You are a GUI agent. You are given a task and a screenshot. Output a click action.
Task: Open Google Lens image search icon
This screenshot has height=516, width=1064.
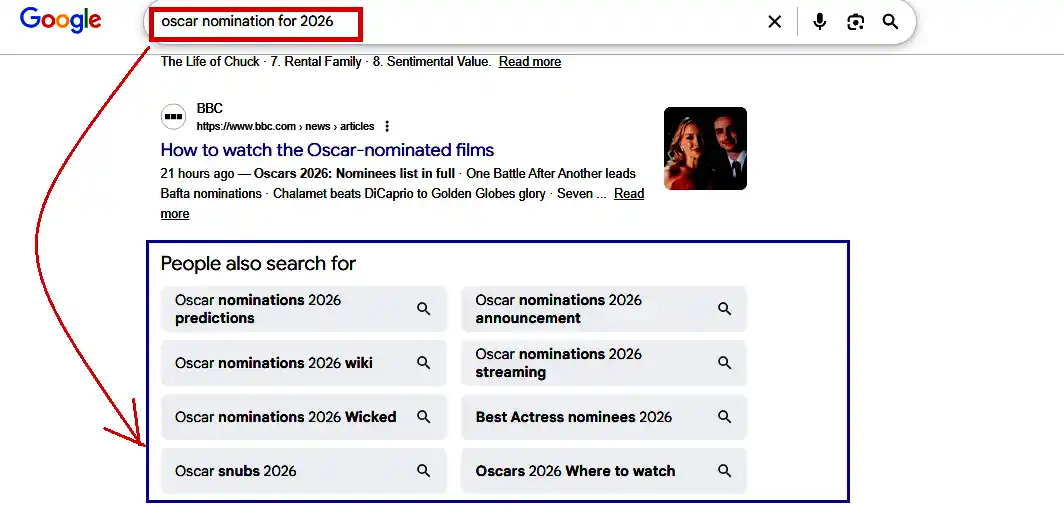855,22
